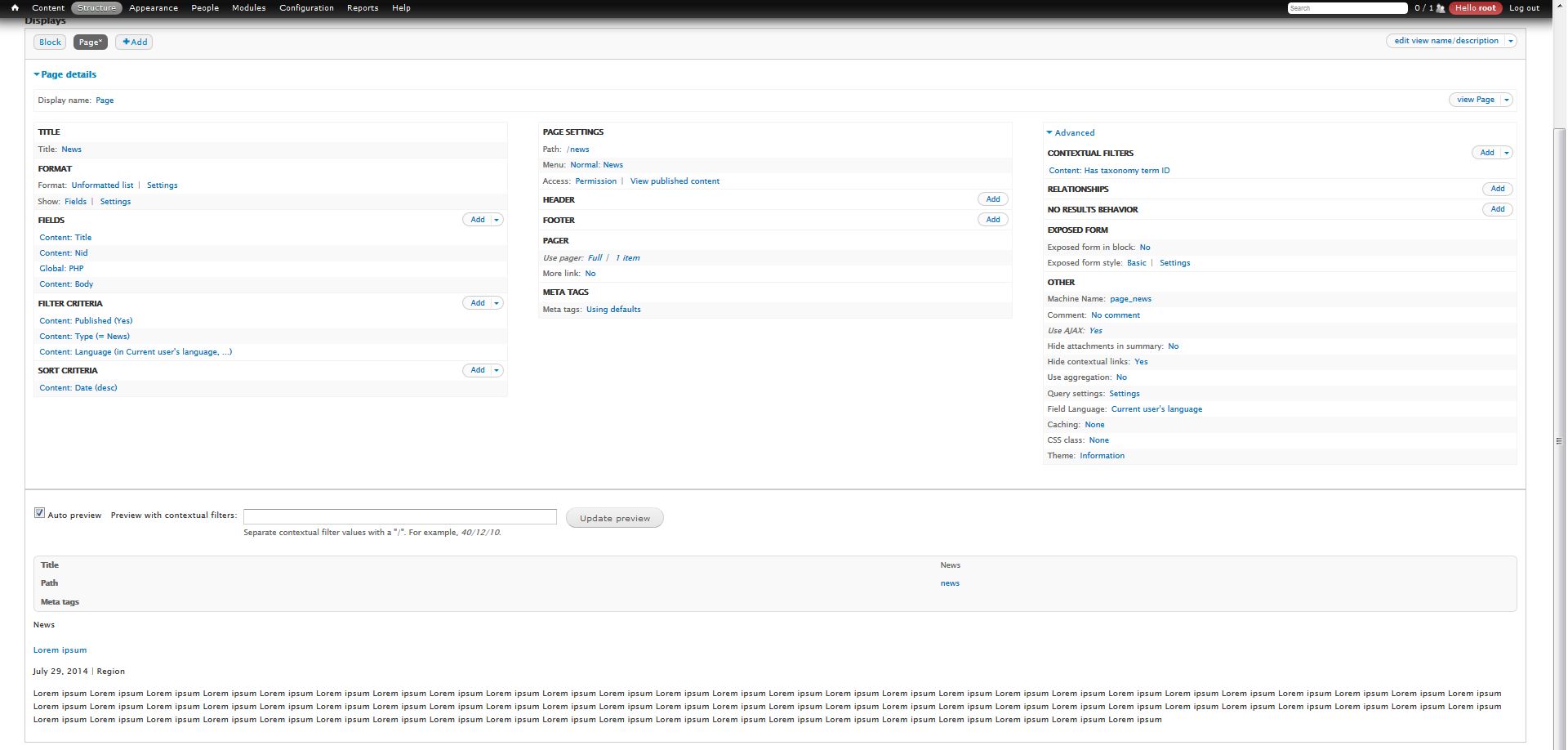Screen dimensions: 1568x750
Task: Open the Content: Has taxonomy term ID link
Action: (x=1109, y=171)
